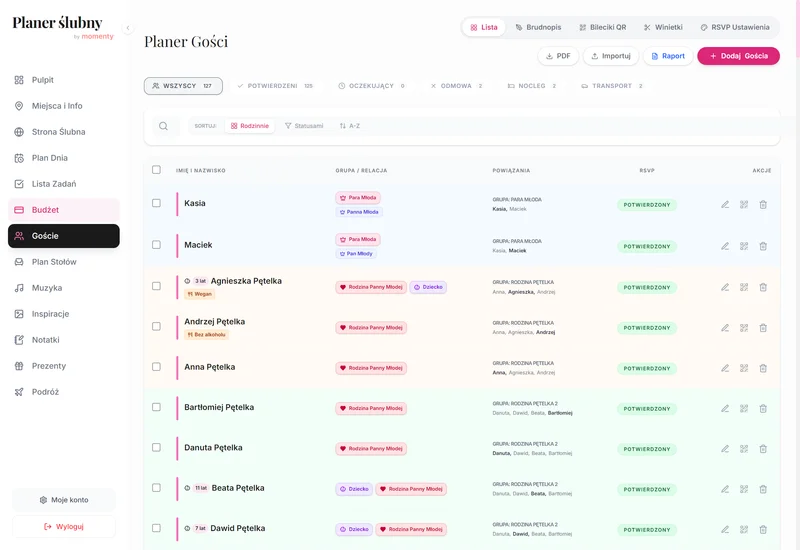Click the search magnifier icon
Viewport: 800px width, 550px height.
(x=163, y=126)
